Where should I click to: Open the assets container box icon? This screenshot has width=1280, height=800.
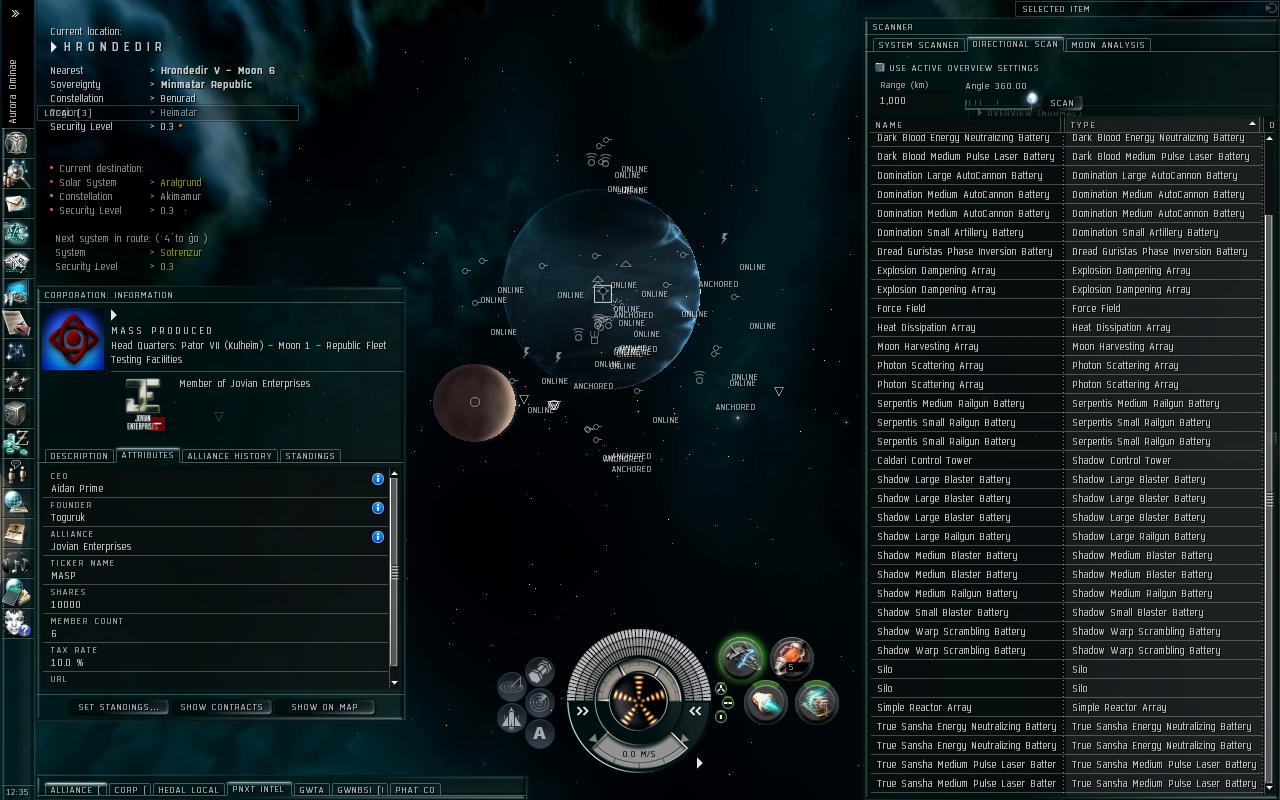pyautogui.click(x=16, y=413)
